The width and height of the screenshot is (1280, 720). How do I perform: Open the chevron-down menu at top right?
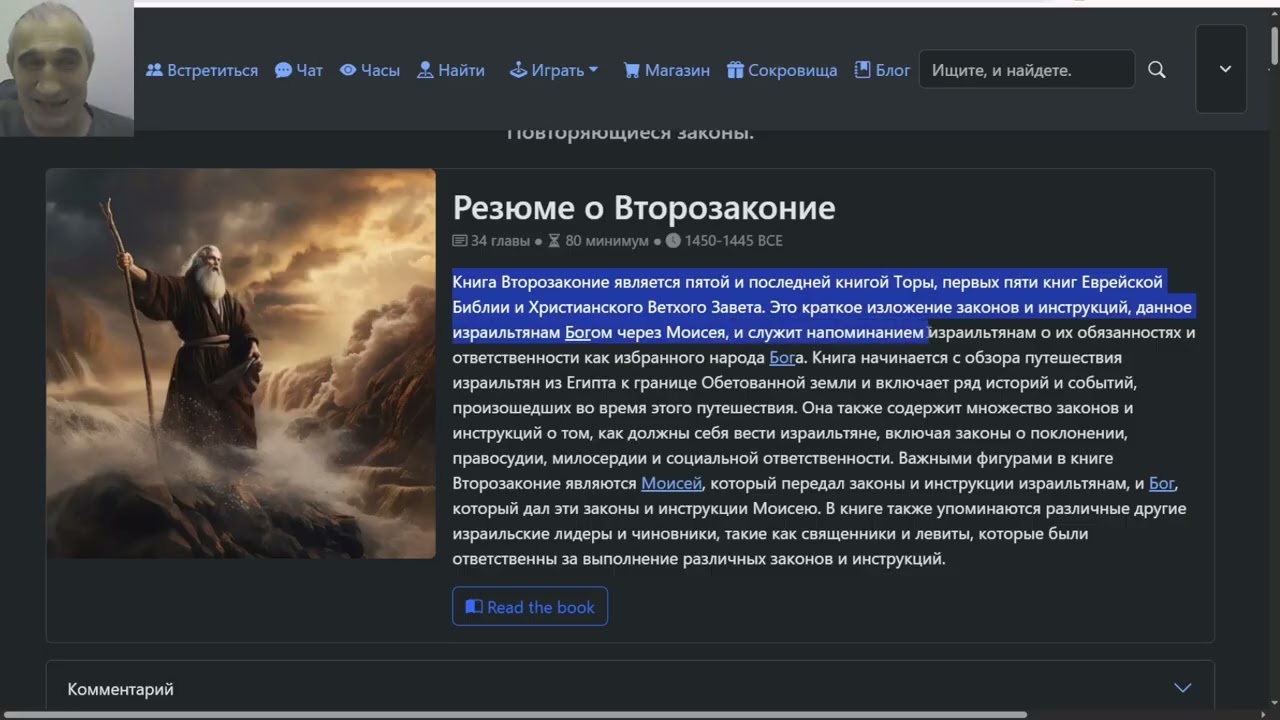point(1222,69)
